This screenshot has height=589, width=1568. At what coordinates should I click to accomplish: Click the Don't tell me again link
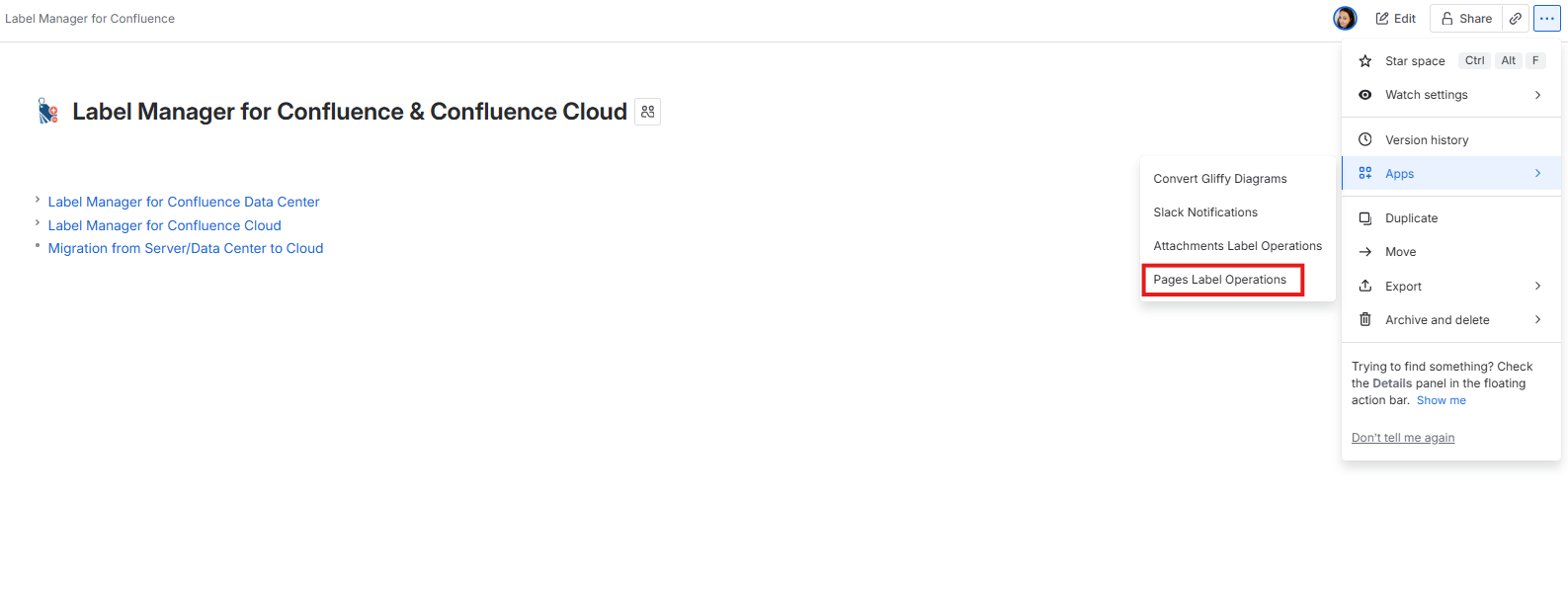[x=1403, y=438]
